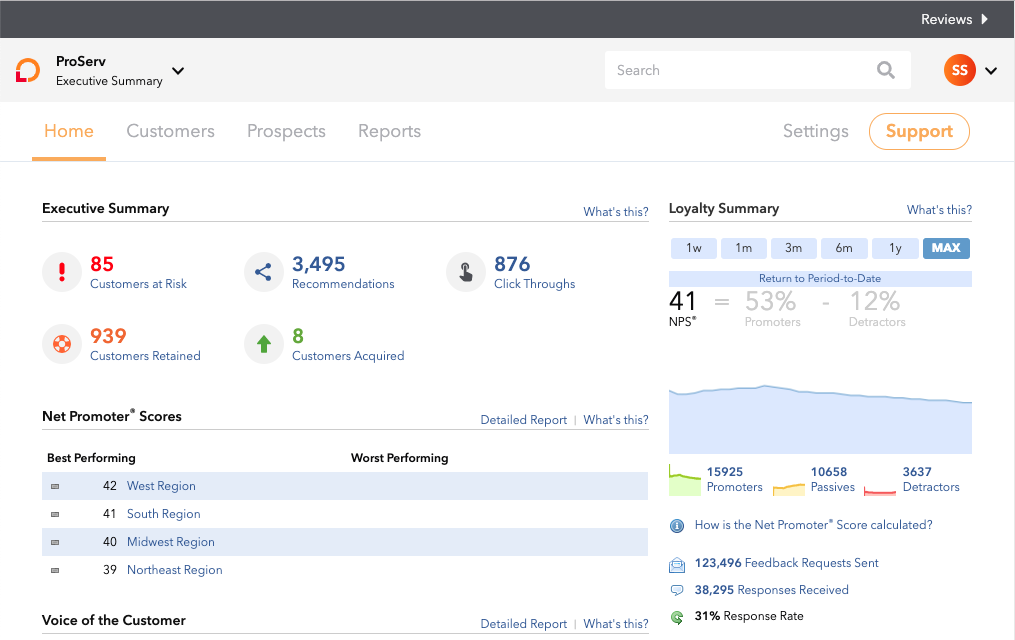Screen dimensions: 1015x640
Task: Click What's this? beside Loyalty Summary
Action: click(939, 210)
